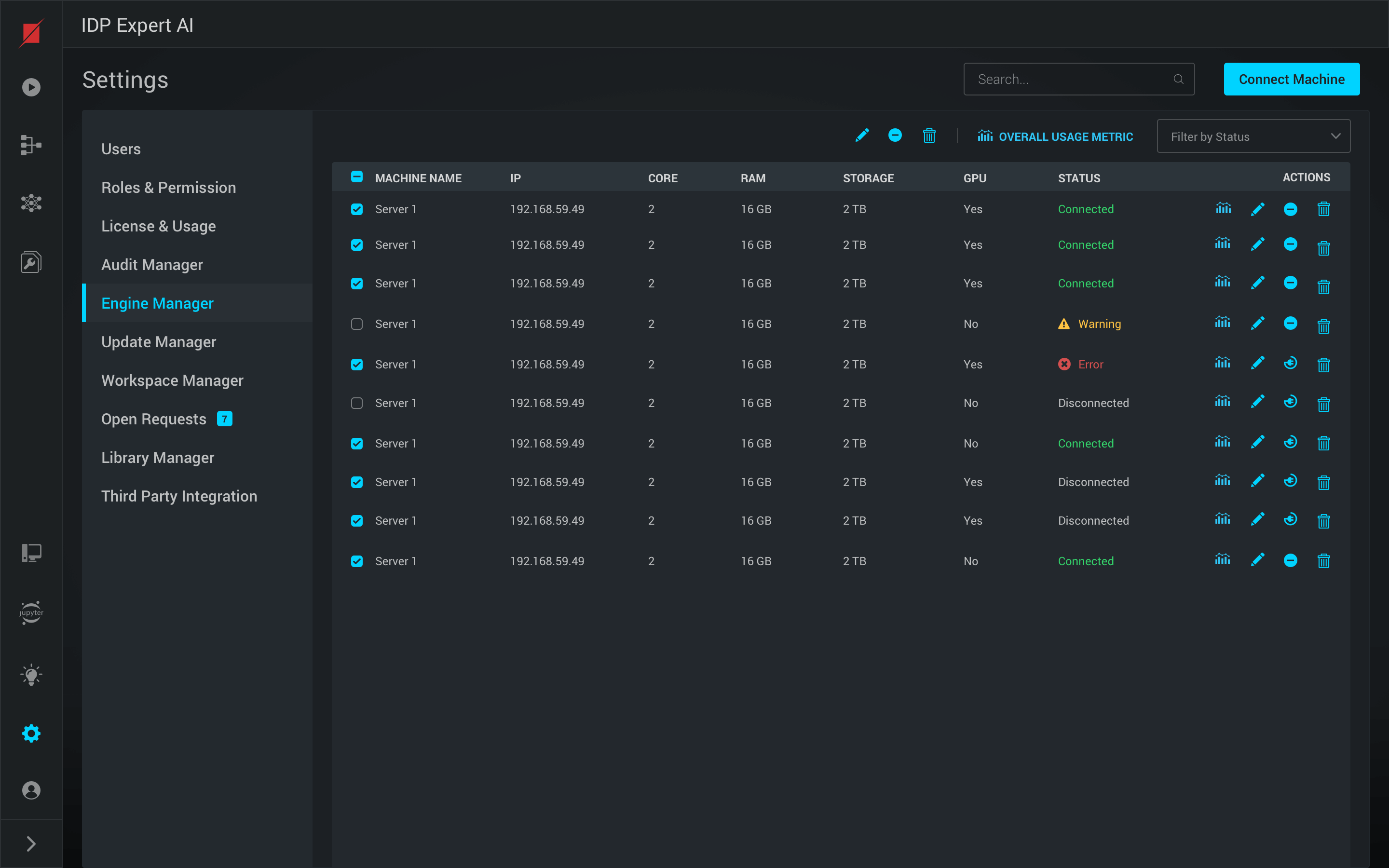Open the Open Requests settings section

pyautogui.click(x=153, y=419)
